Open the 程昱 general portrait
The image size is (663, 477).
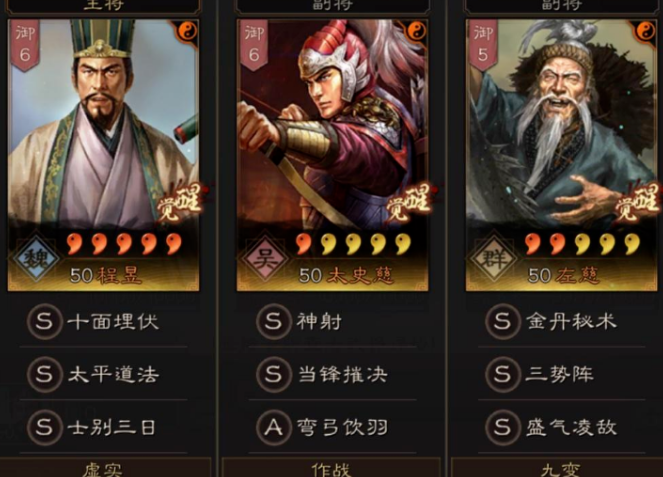point(104,155)
